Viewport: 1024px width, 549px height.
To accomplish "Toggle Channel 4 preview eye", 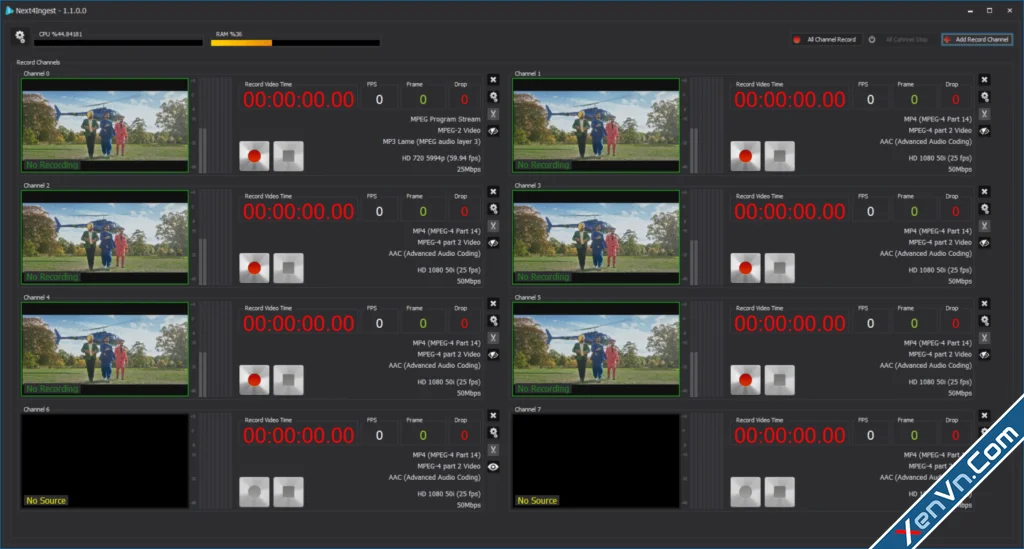I will pyautogui.click(x=493, y=354).
